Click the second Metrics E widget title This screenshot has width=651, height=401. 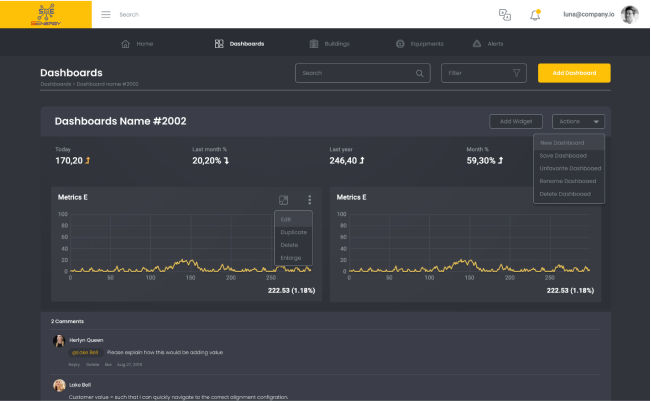pos(351,198)
